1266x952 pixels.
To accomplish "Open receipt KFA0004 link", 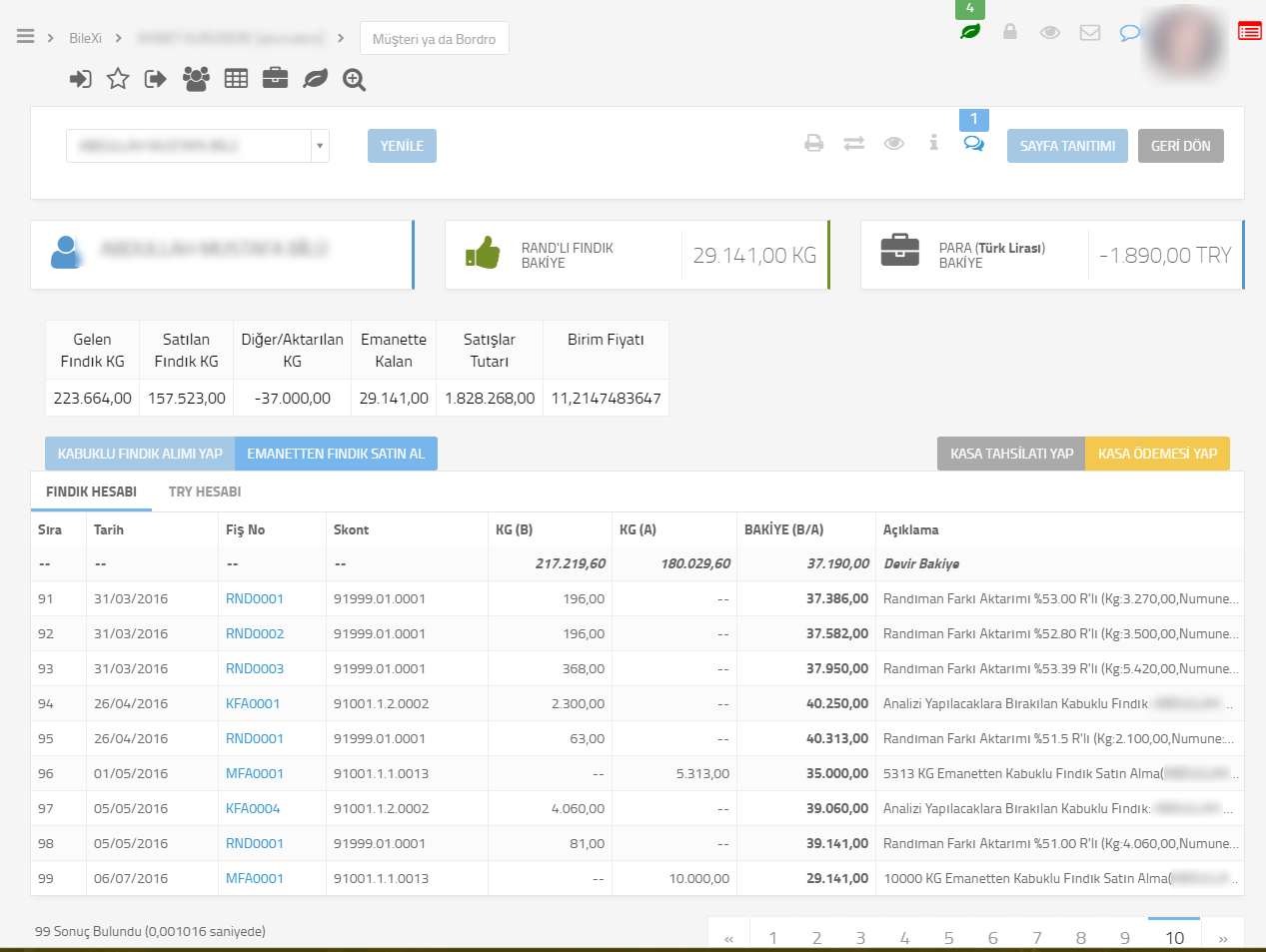I will (253, 808).
